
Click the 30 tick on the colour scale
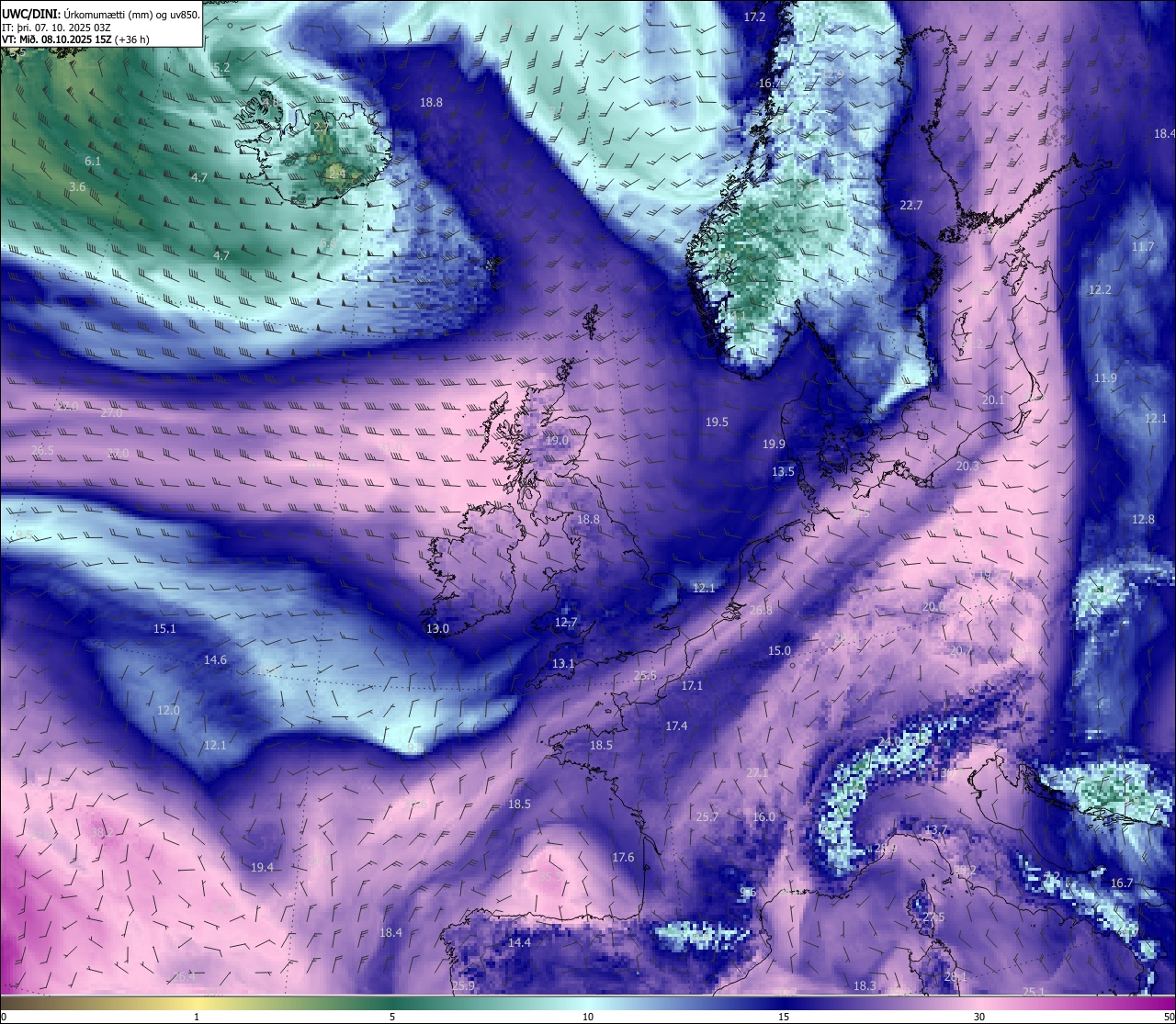pyautogui.click(x=979, y=1017)
